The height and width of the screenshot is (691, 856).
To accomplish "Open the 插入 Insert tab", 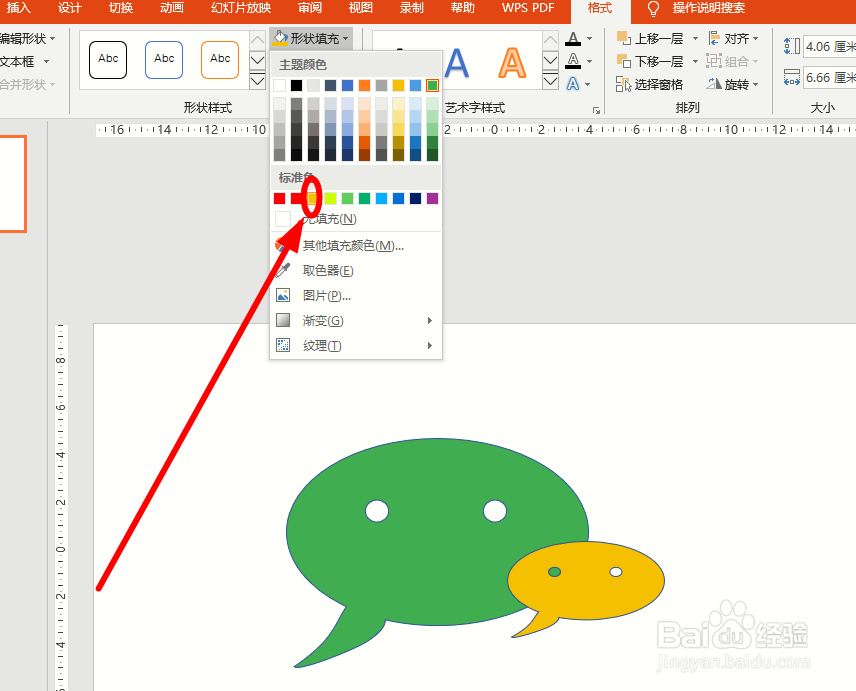I will click(x=18, y=8).
